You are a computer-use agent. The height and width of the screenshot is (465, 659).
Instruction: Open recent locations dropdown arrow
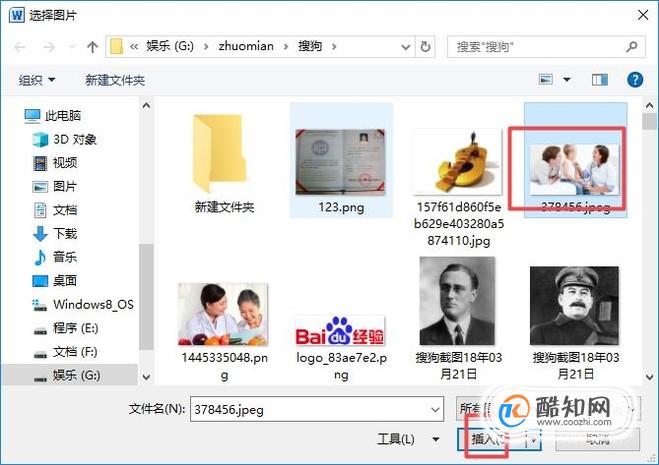tap(72, 46)
